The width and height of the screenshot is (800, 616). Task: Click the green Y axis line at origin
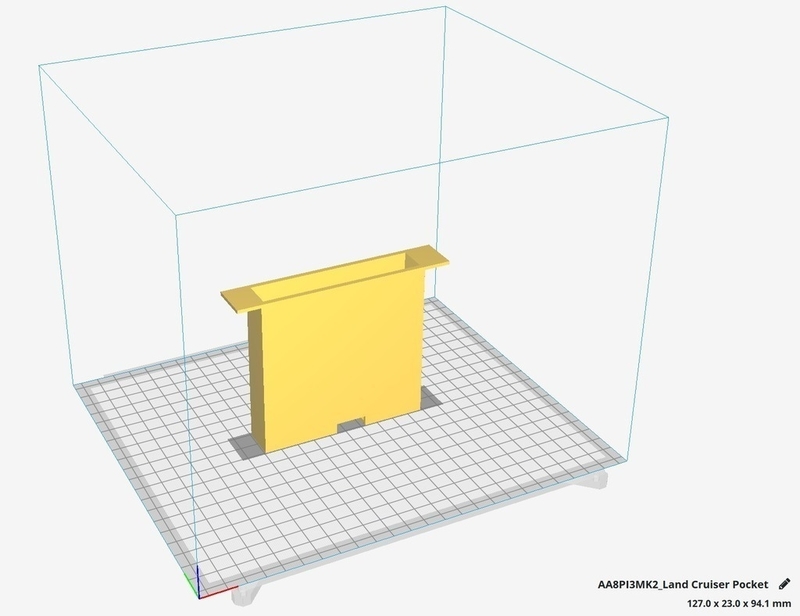click(x=193, y=583)
